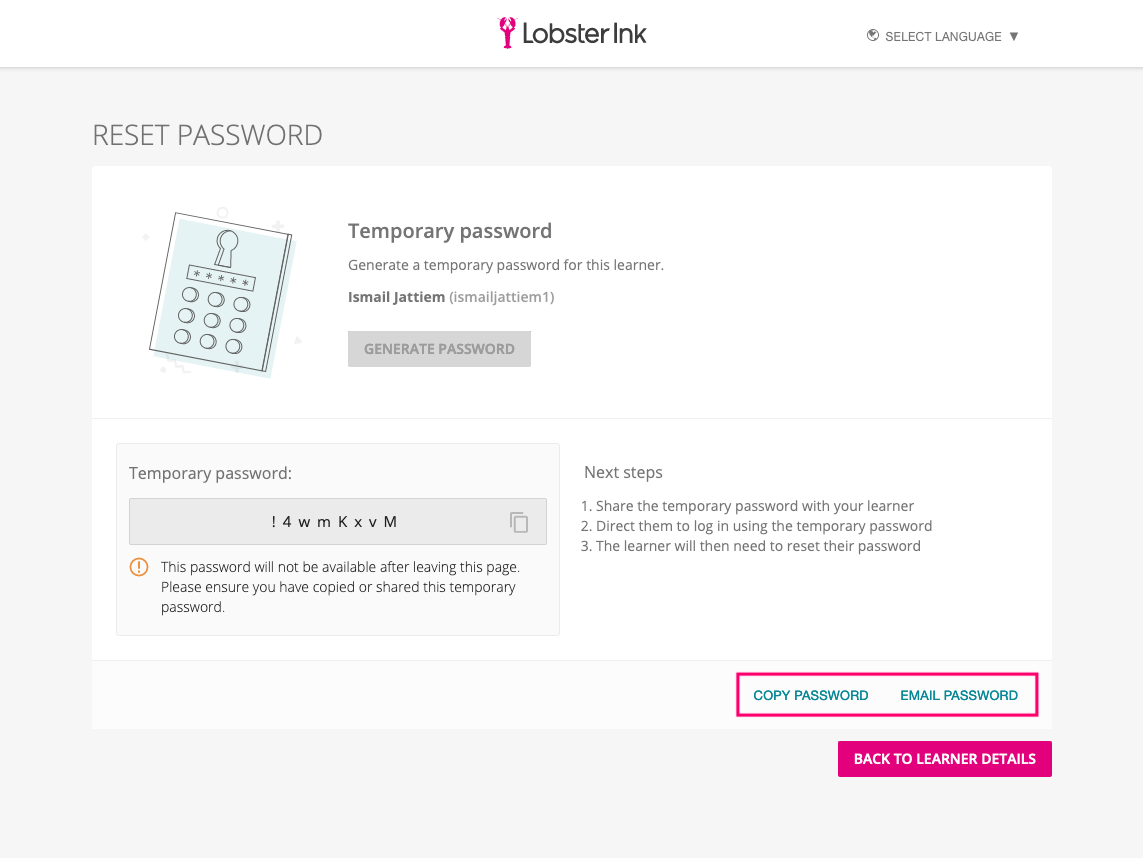1143x858 pixels.
Task: Select the generated temporary password text
Action: [334, 522]
